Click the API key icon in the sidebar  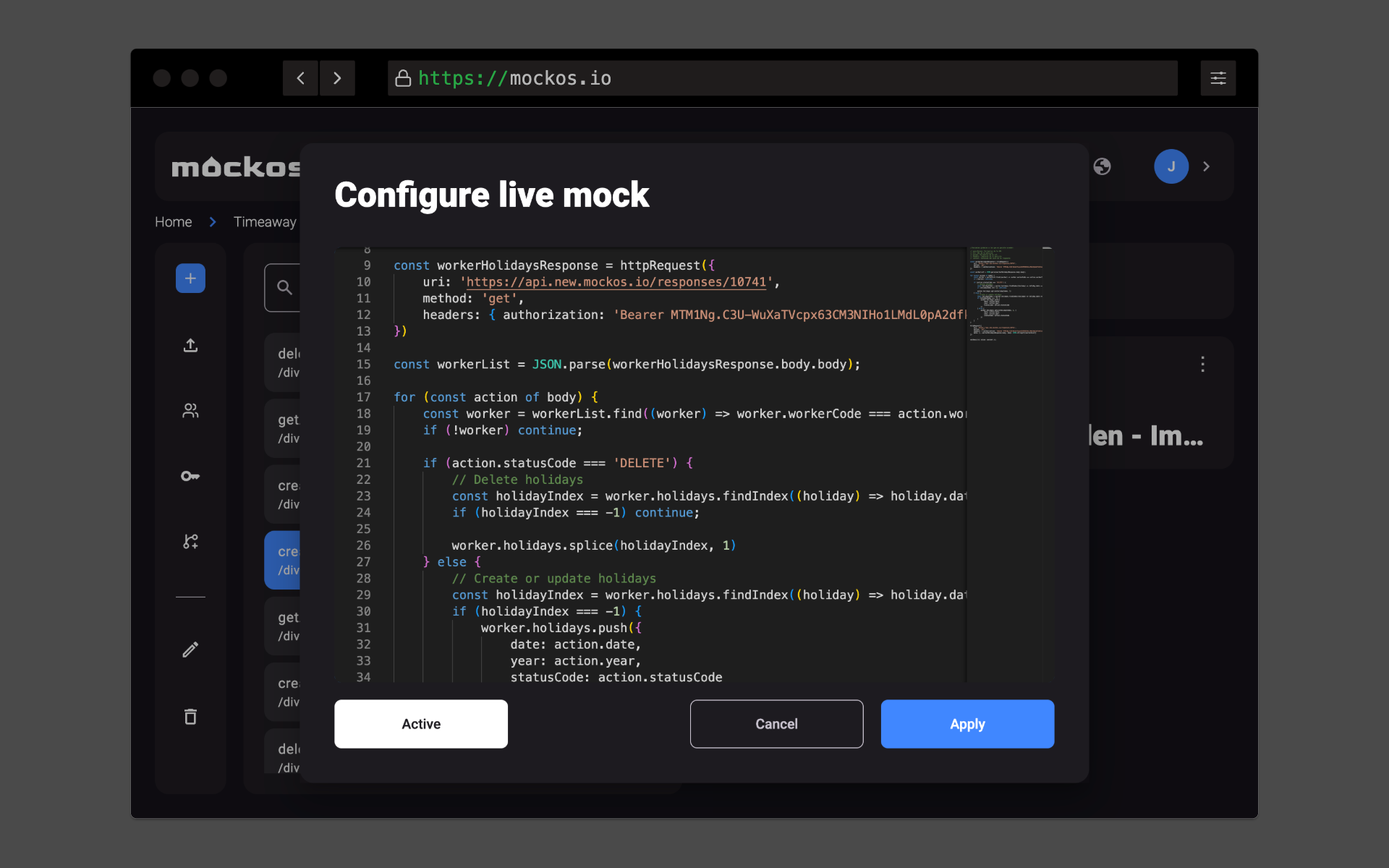[x=190, y=475]
